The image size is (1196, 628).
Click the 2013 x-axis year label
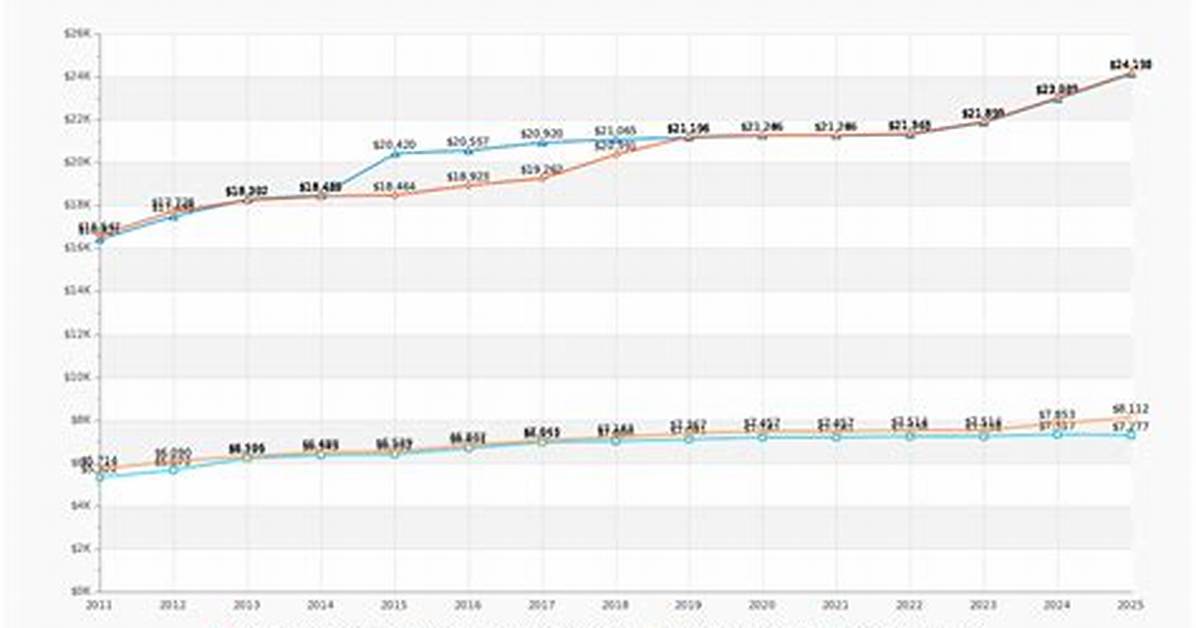point(246,605)
